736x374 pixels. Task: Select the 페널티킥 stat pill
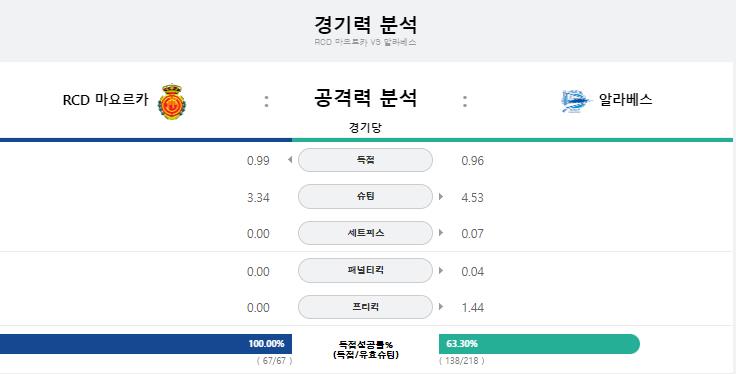tap(365, 270)
